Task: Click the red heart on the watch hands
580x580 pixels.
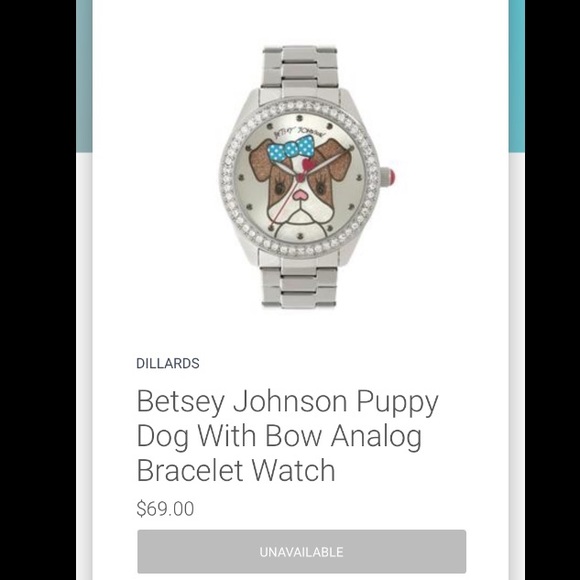Action: pyautogui.click(x=307, y=164)
